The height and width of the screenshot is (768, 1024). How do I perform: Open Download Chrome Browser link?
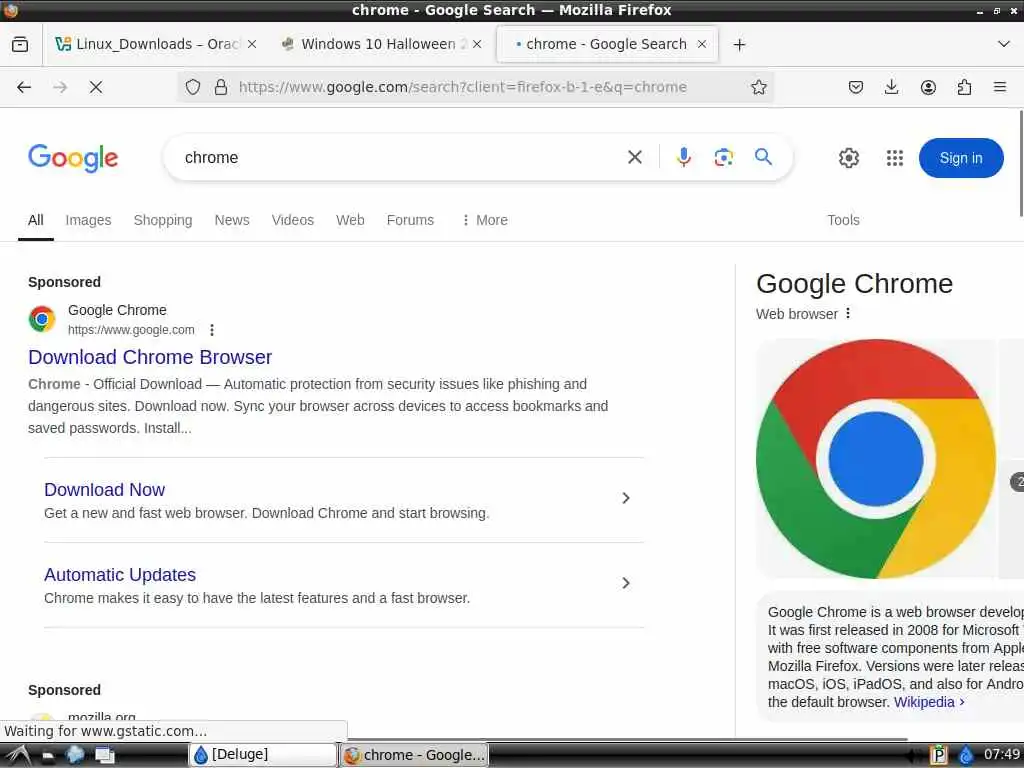[x=150, y=357]
